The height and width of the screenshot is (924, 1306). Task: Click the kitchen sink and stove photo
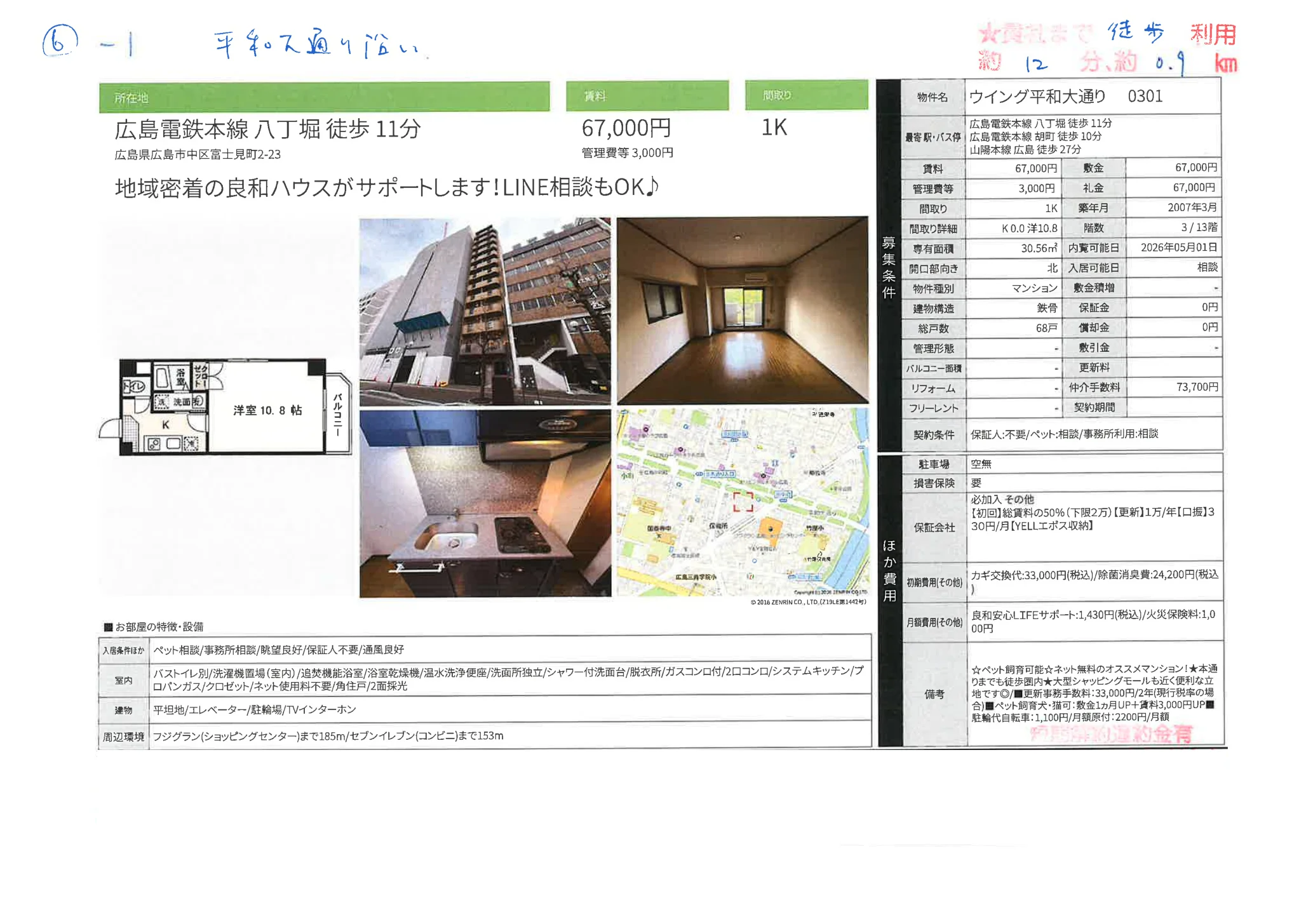tap(485, 503)
